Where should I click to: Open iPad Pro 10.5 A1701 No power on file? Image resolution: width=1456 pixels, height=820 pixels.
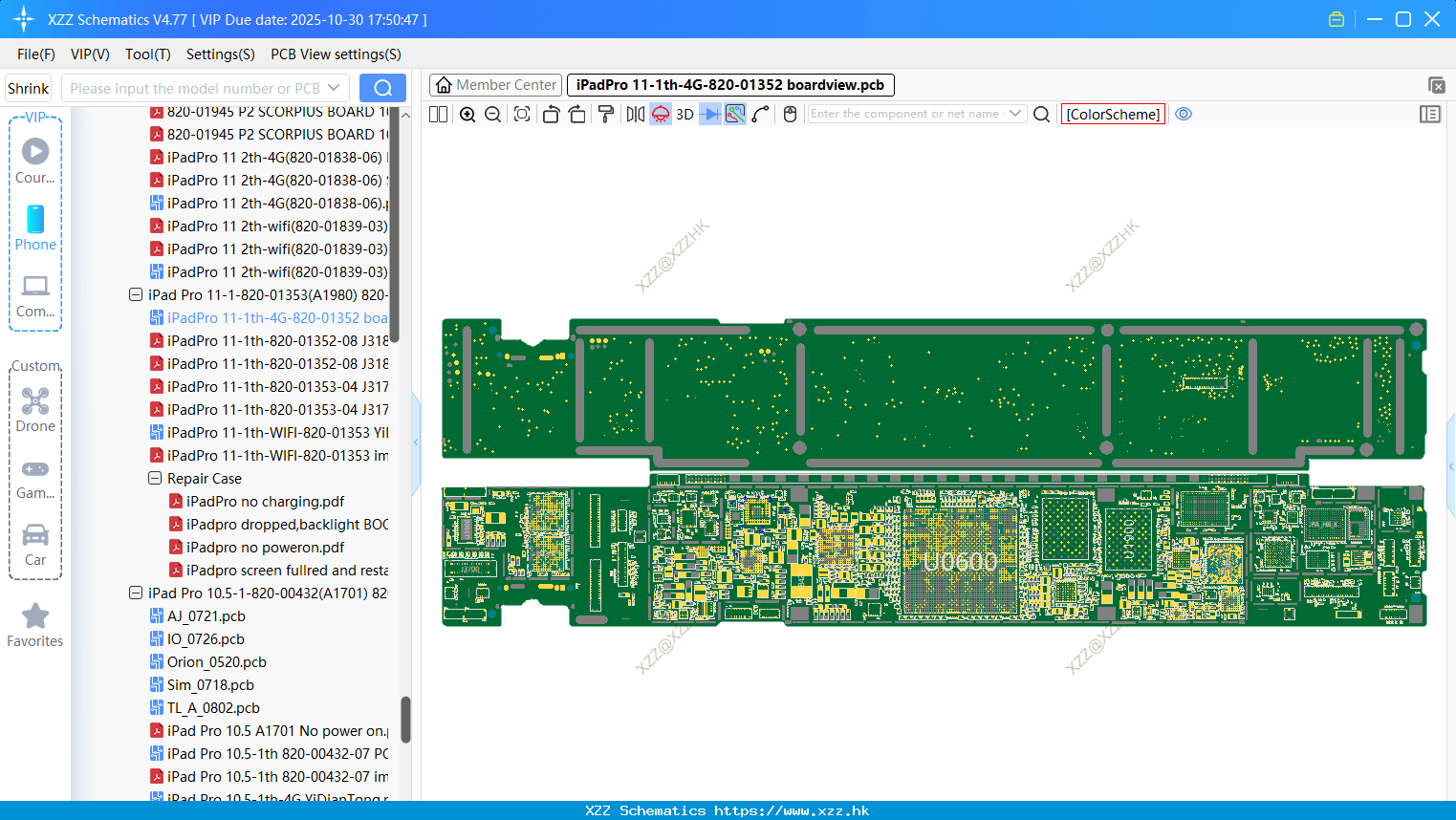269,731
